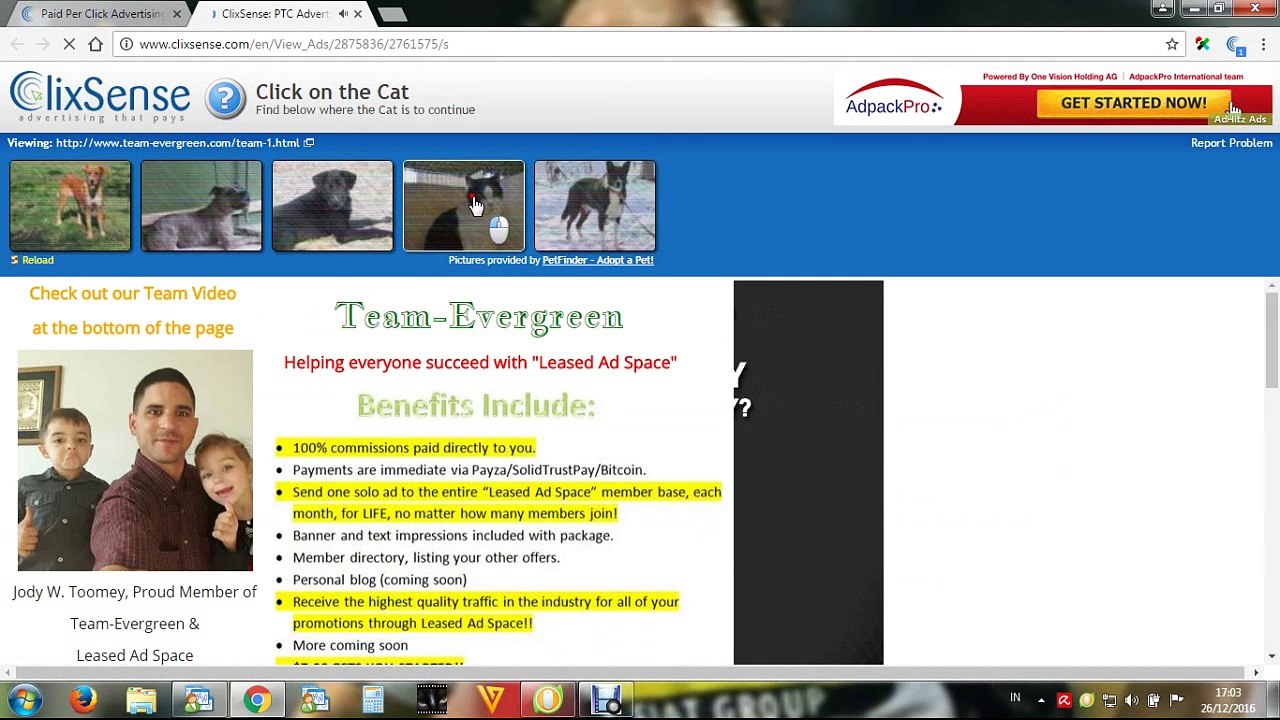Click the horizontal scrollbar left arrow
Image resolution: width=1280 pixels, height=720 pixels.
[x=6, y=672]
